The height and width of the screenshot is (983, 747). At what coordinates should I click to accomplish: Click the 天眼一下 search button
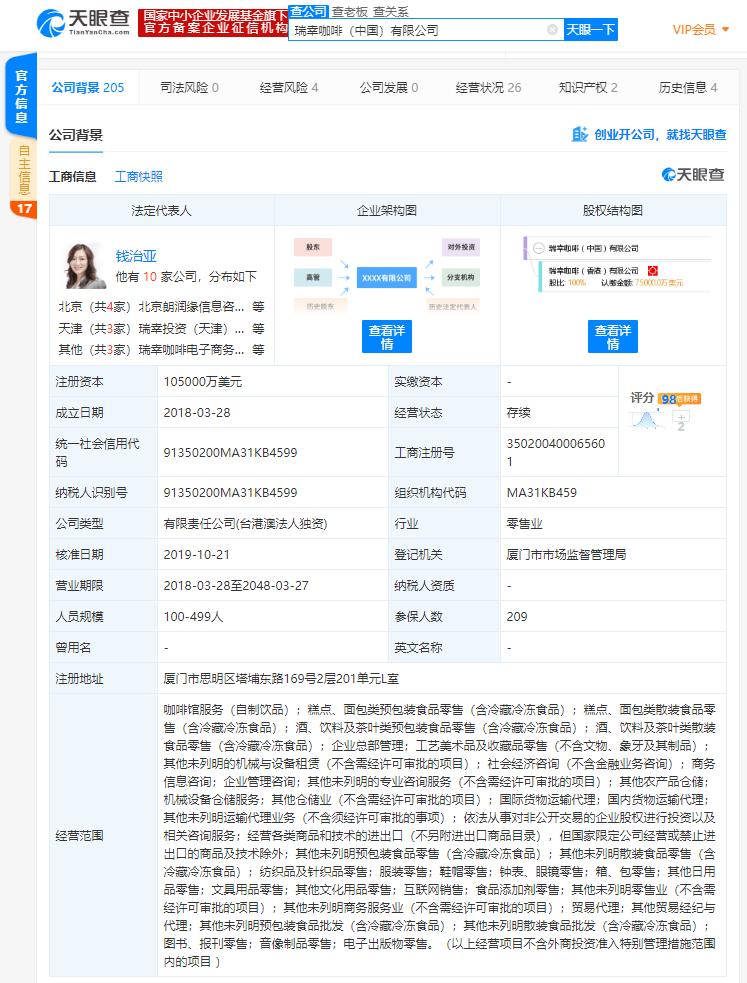pyautogui.click(x=590, y=29)
